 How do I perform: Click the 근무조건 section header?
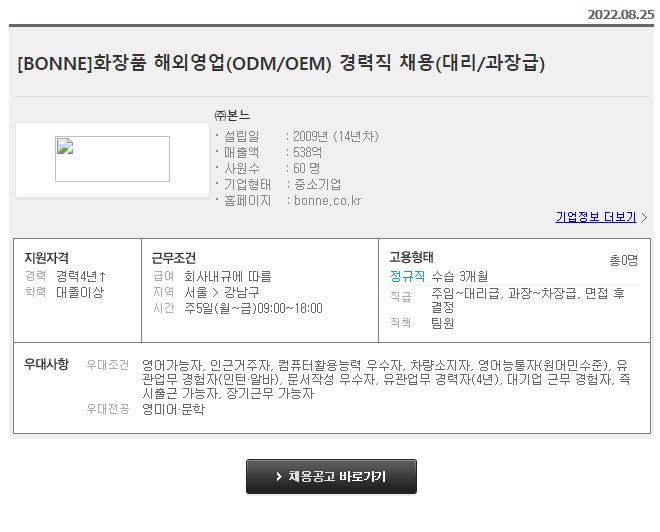point(173,258)
